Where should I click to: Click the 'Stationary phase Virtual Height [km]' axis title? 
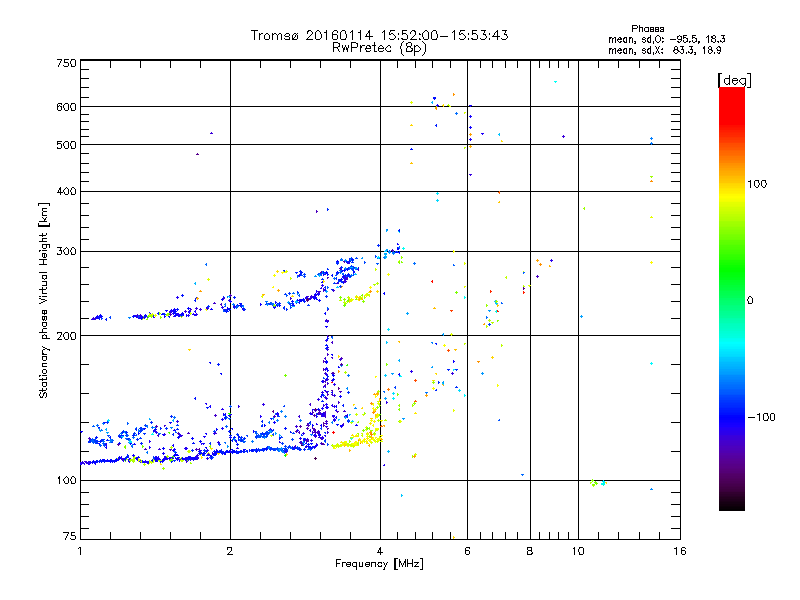pos(44,300)
